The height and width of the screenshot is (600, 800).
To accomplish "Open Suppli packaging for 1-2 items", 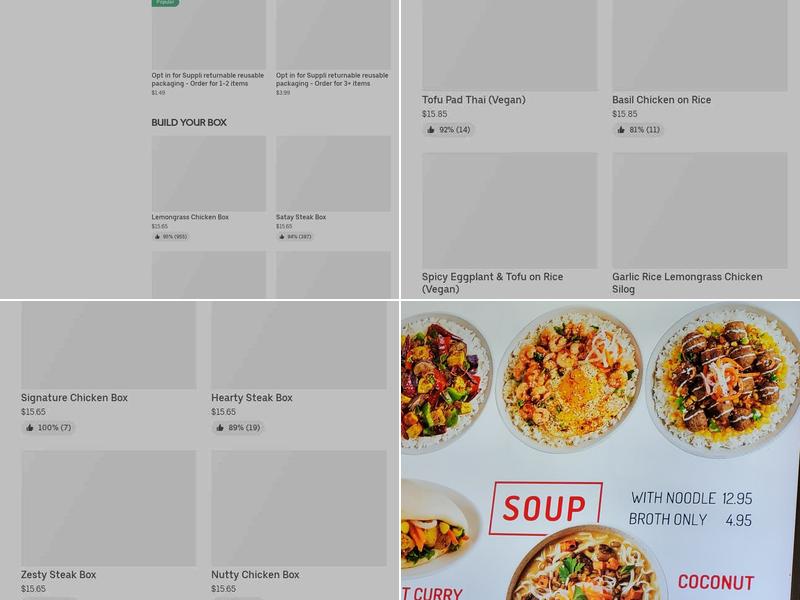I will tap(208, 79).
